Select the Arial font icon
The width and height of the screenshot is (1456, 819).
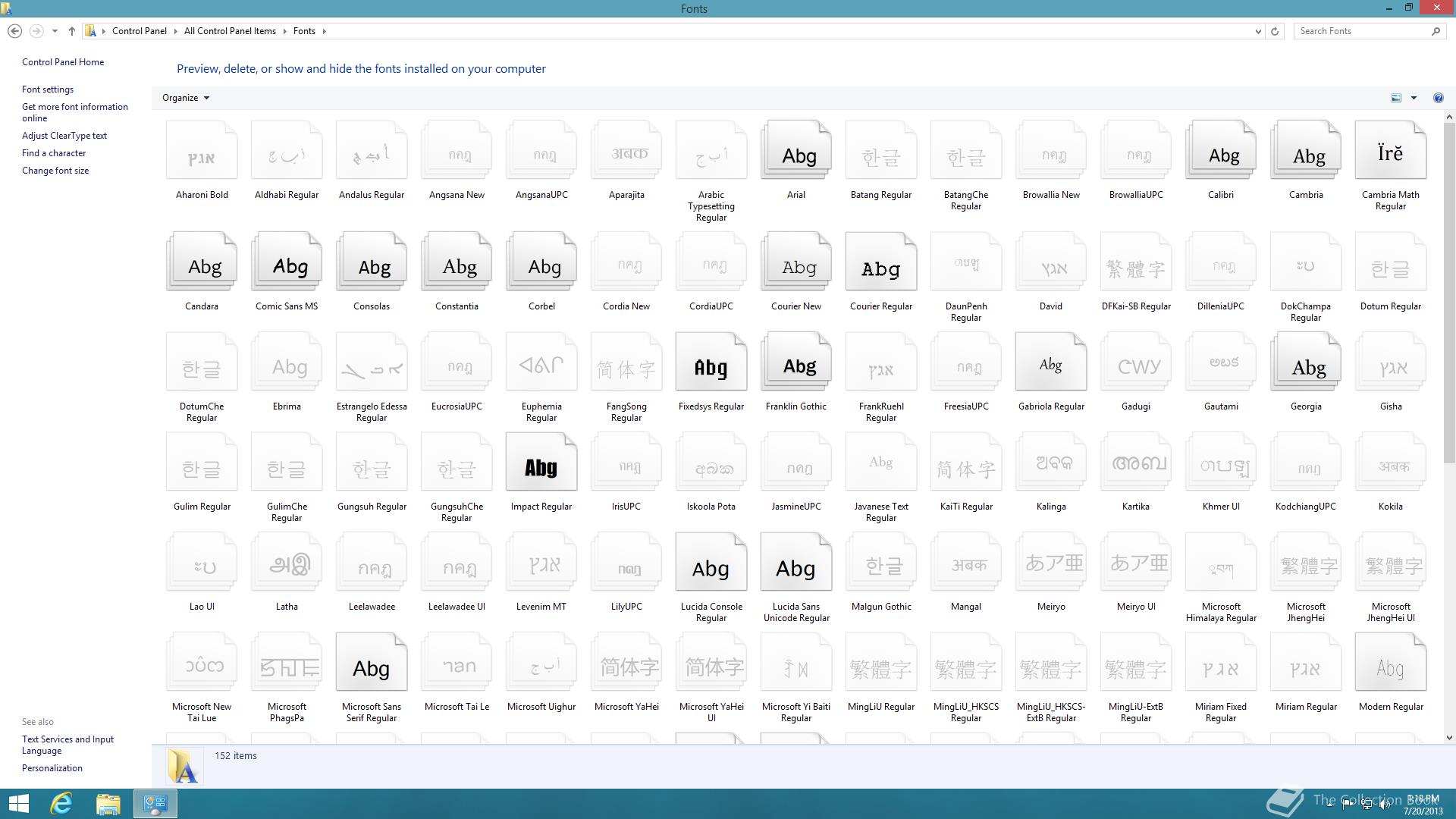796,150
